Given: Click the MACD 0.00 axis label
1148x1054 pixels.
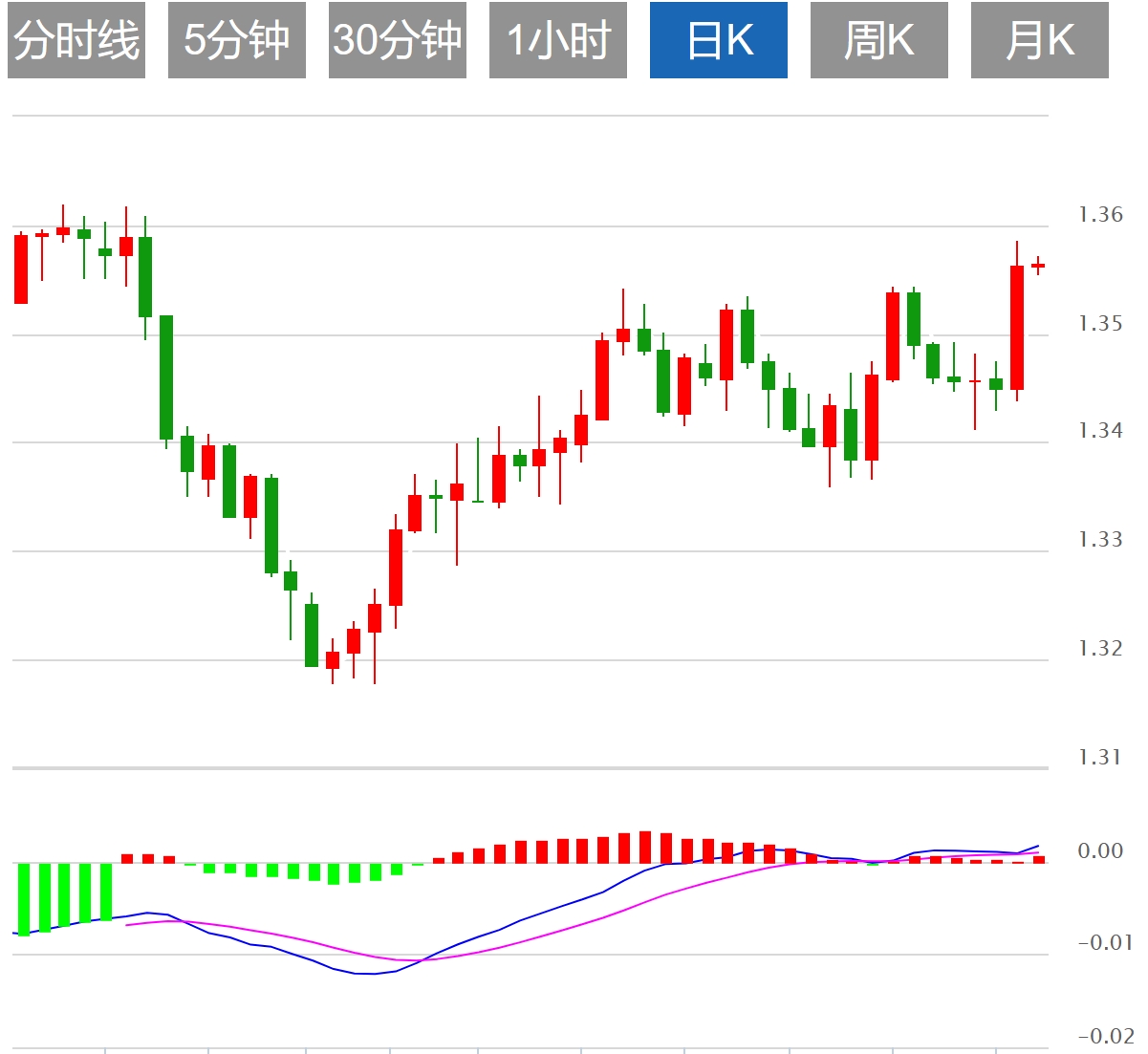Looking at the screenshot, I should pos(1100,851).
